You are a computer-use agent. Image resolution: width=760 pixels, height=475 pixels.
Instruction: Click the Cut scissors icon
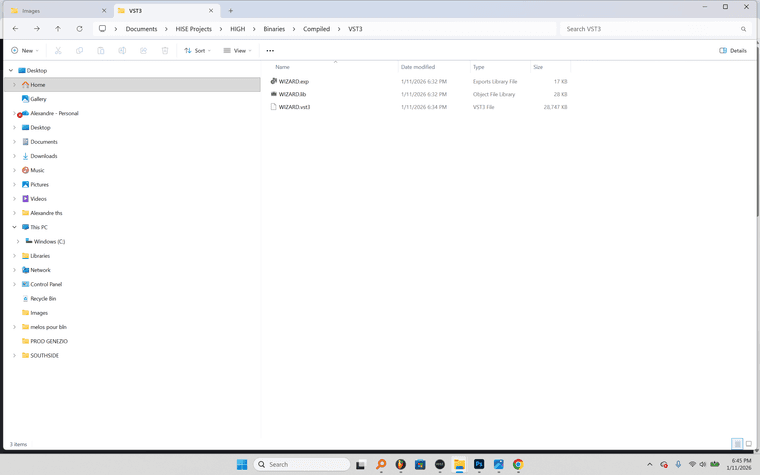click(58, 50)
